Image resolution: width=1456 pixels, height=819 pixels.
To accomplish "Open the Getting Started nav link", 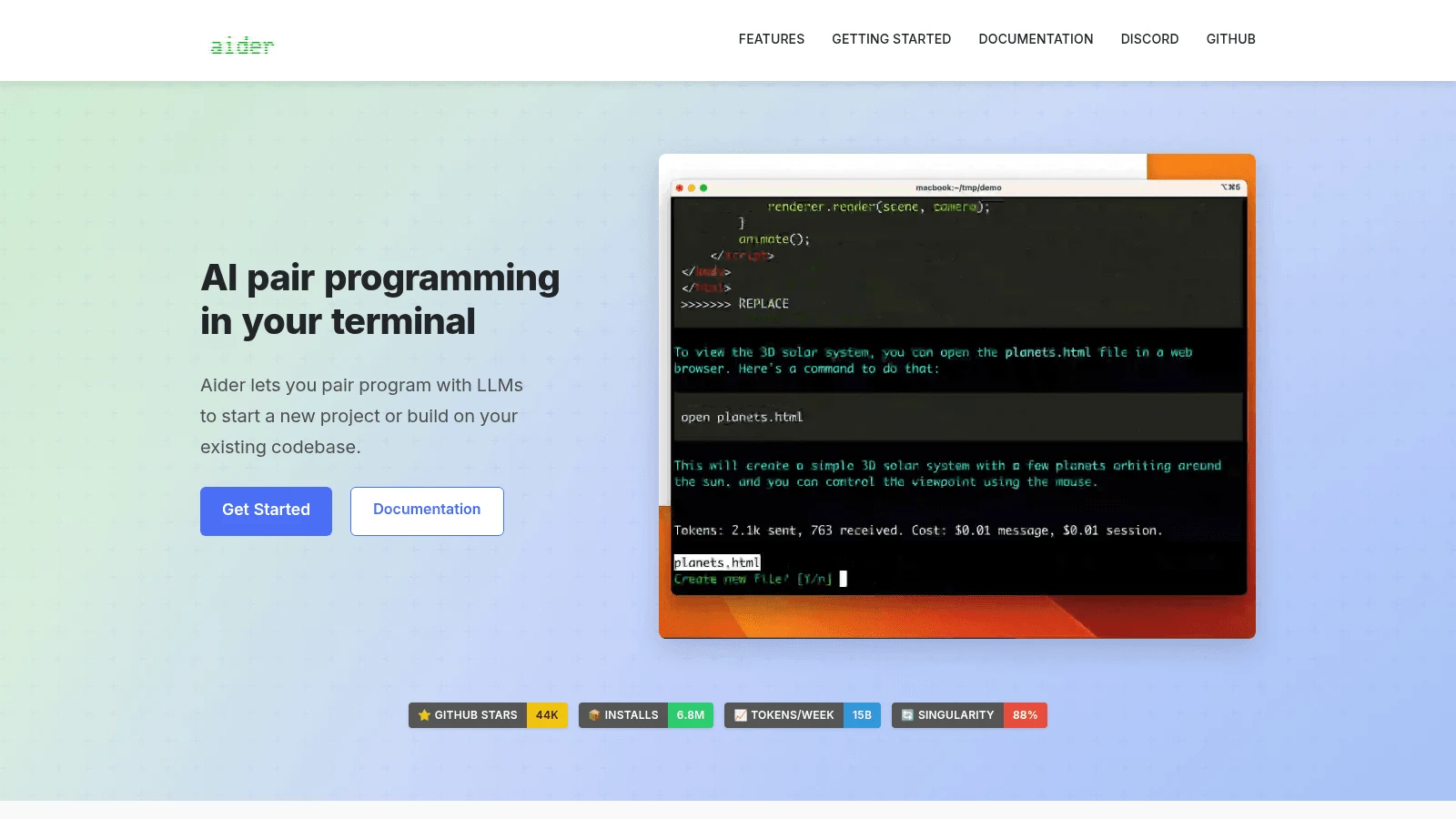I will pos(891,39).
